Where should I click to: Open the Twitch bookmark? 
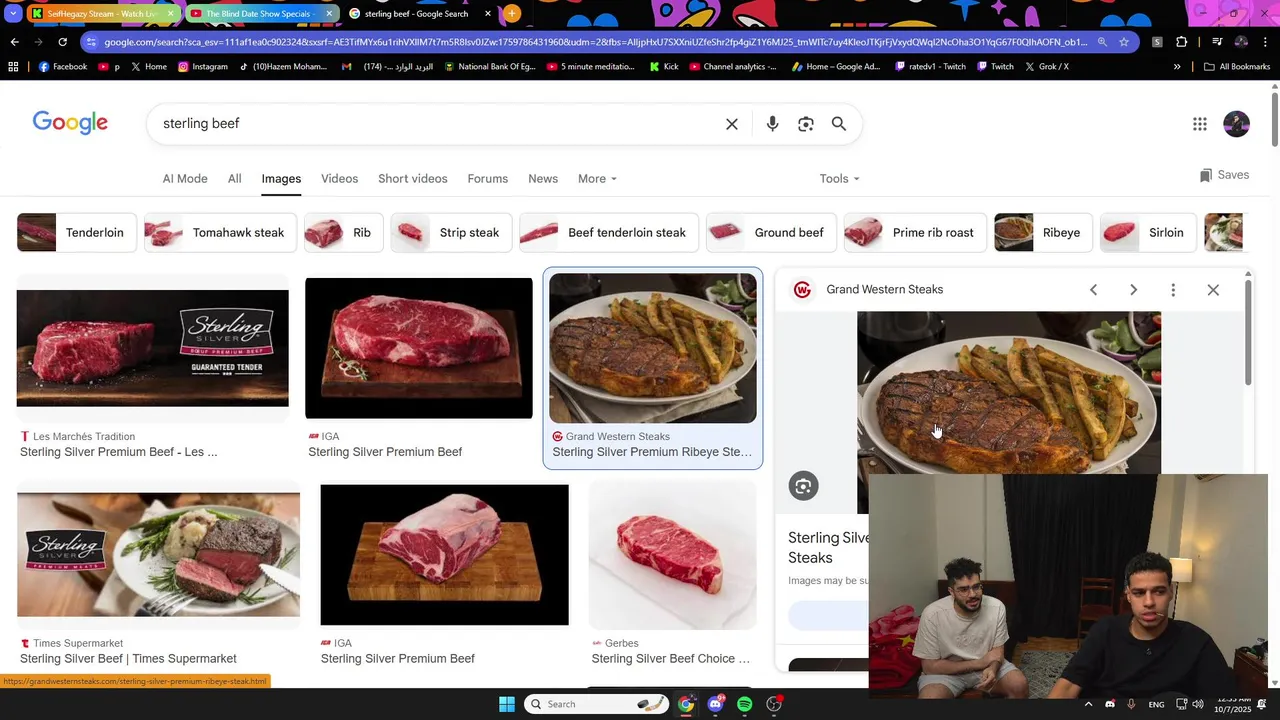tap(995, 67)
